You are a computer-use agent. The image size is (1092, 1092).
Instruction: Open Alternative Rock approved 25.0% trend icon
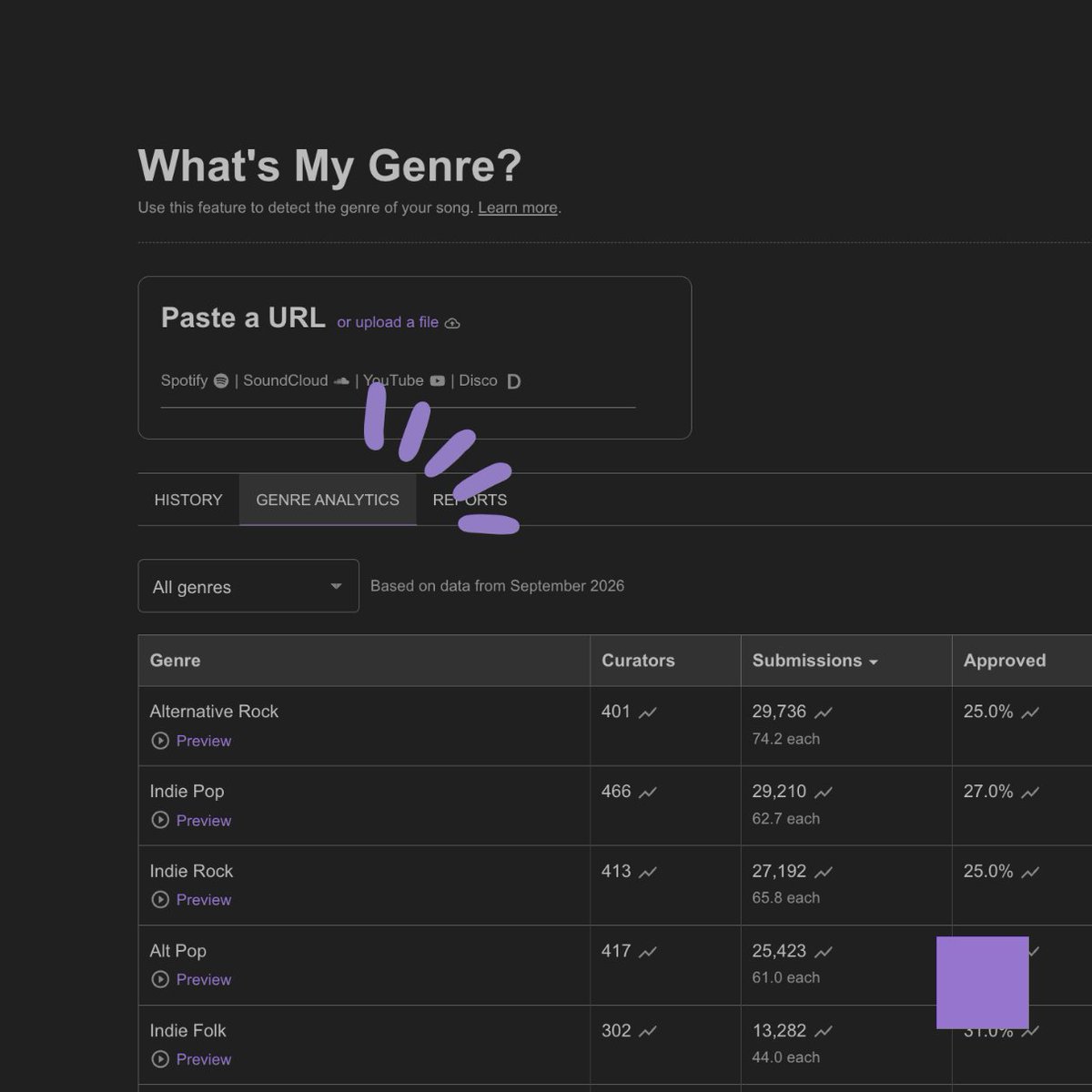click(x=1030, y=713)
